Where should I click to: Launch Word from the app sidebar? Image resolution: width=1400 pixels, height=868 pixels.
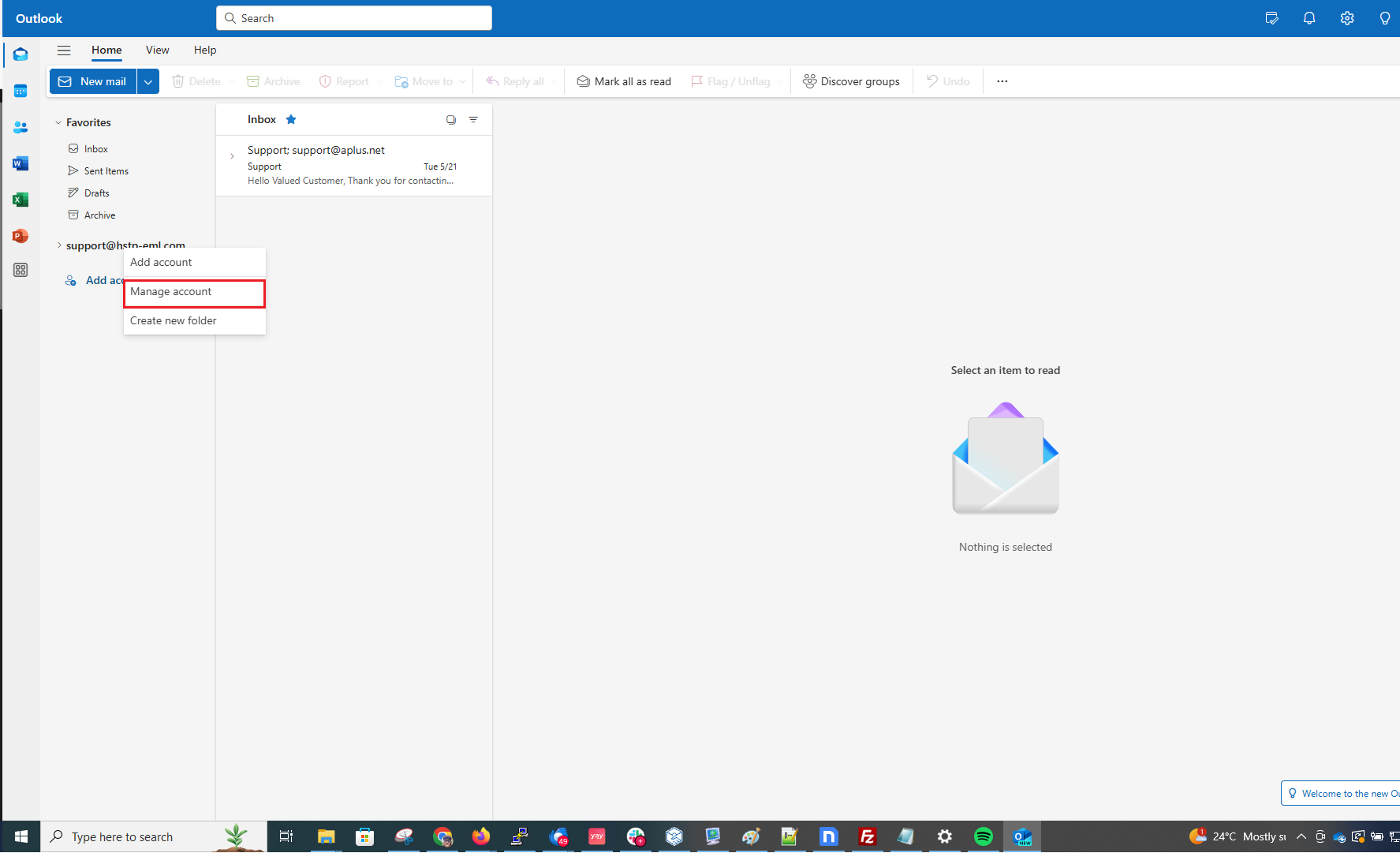click(21, 163)
